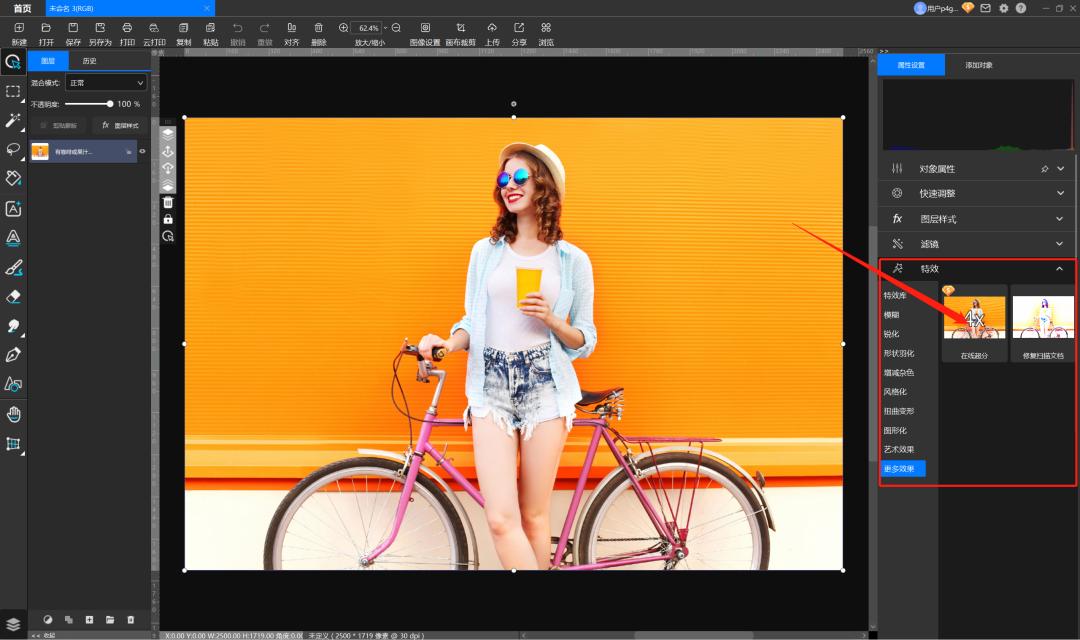Select the eraser tool
Screen dimensions: 1080x640
coord(13,297)
